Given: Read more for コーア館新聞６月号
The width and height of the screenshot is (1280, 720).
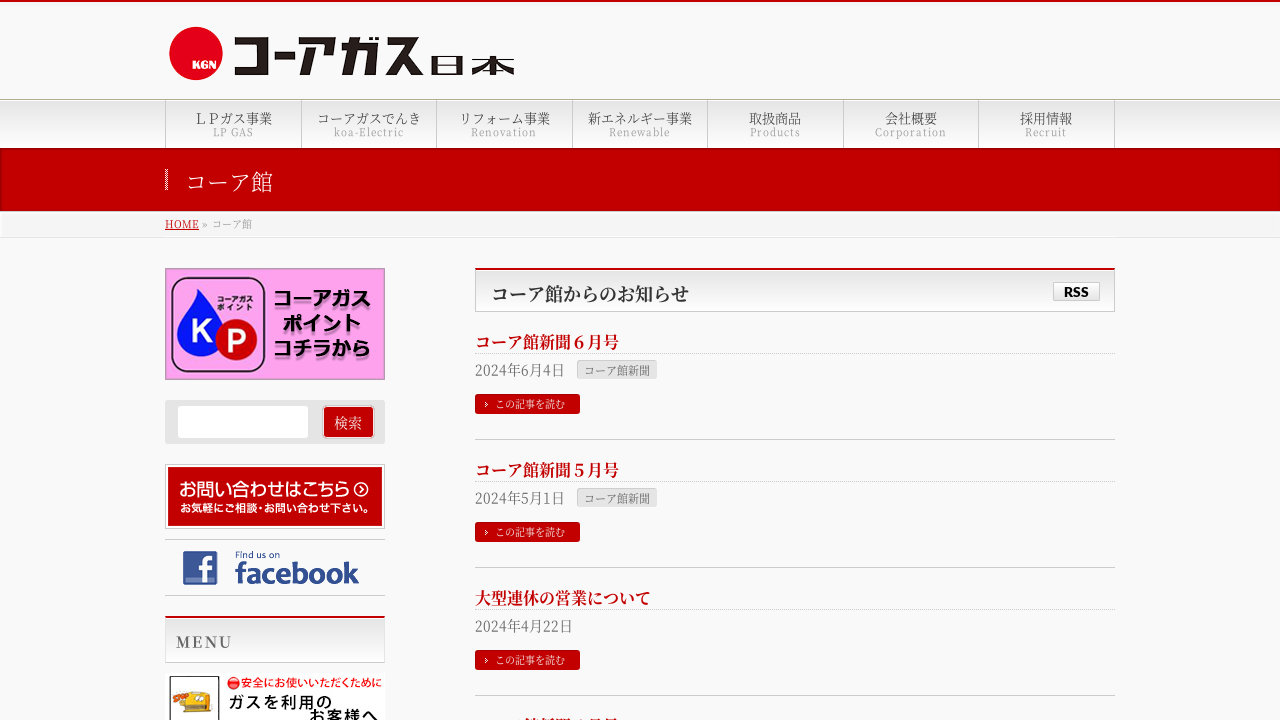Looking at the screenshot, I should [x=527, y=404].
